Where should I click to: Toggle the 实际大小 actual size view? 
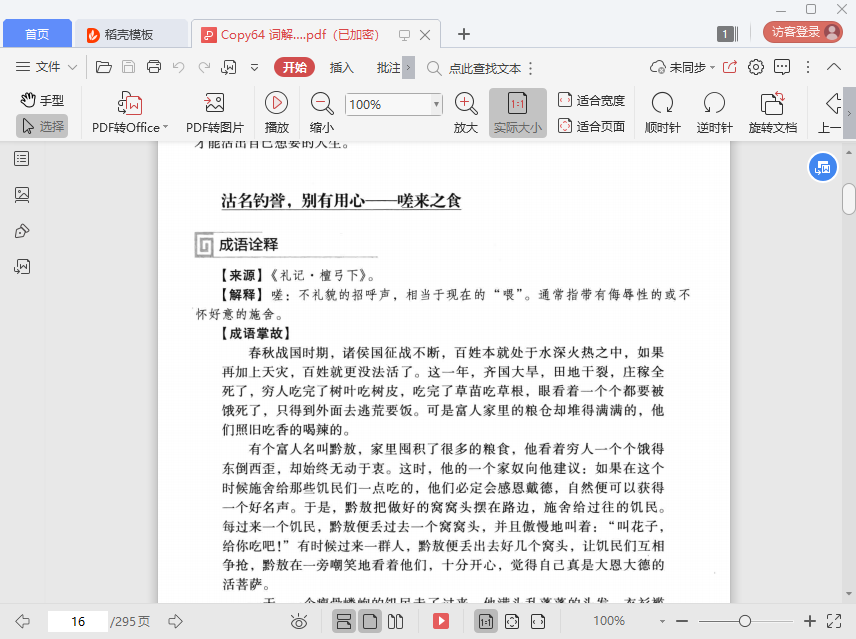[x=518, y=112]
